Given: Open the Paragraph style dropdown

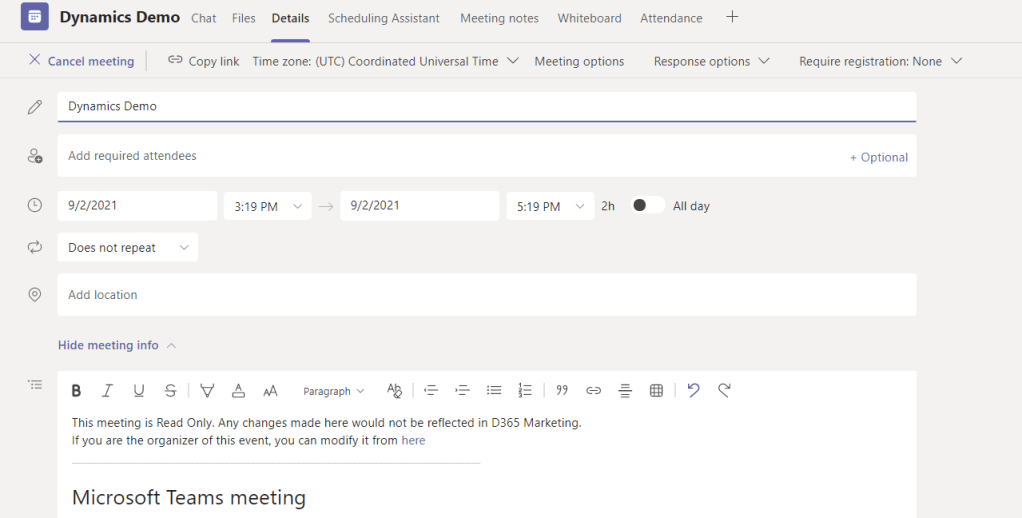Looking at the screenshot, I should pos(334,391).
